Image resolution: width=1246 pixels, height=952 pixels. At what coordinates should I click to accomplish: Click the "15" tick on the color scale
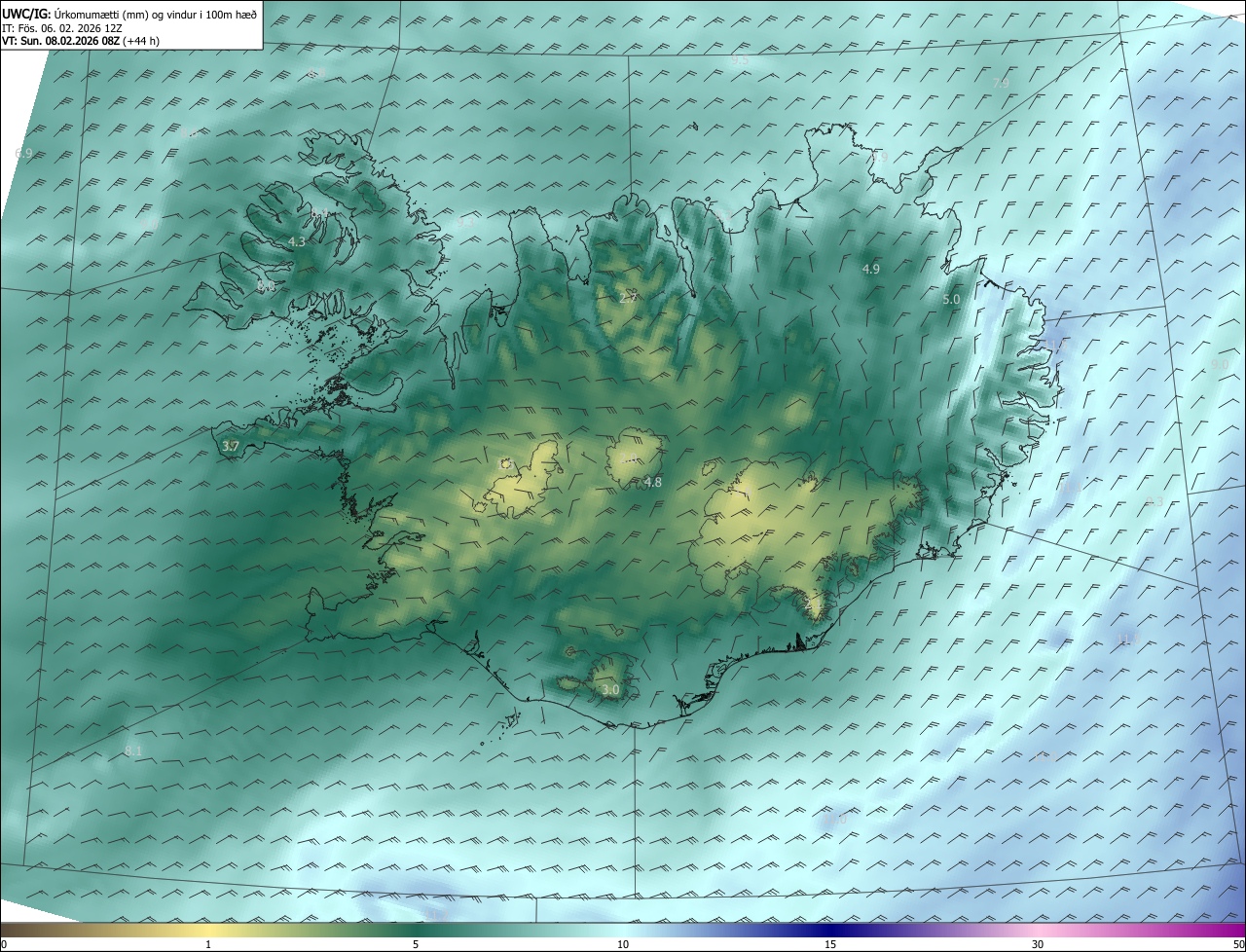(x=830, y=944)
